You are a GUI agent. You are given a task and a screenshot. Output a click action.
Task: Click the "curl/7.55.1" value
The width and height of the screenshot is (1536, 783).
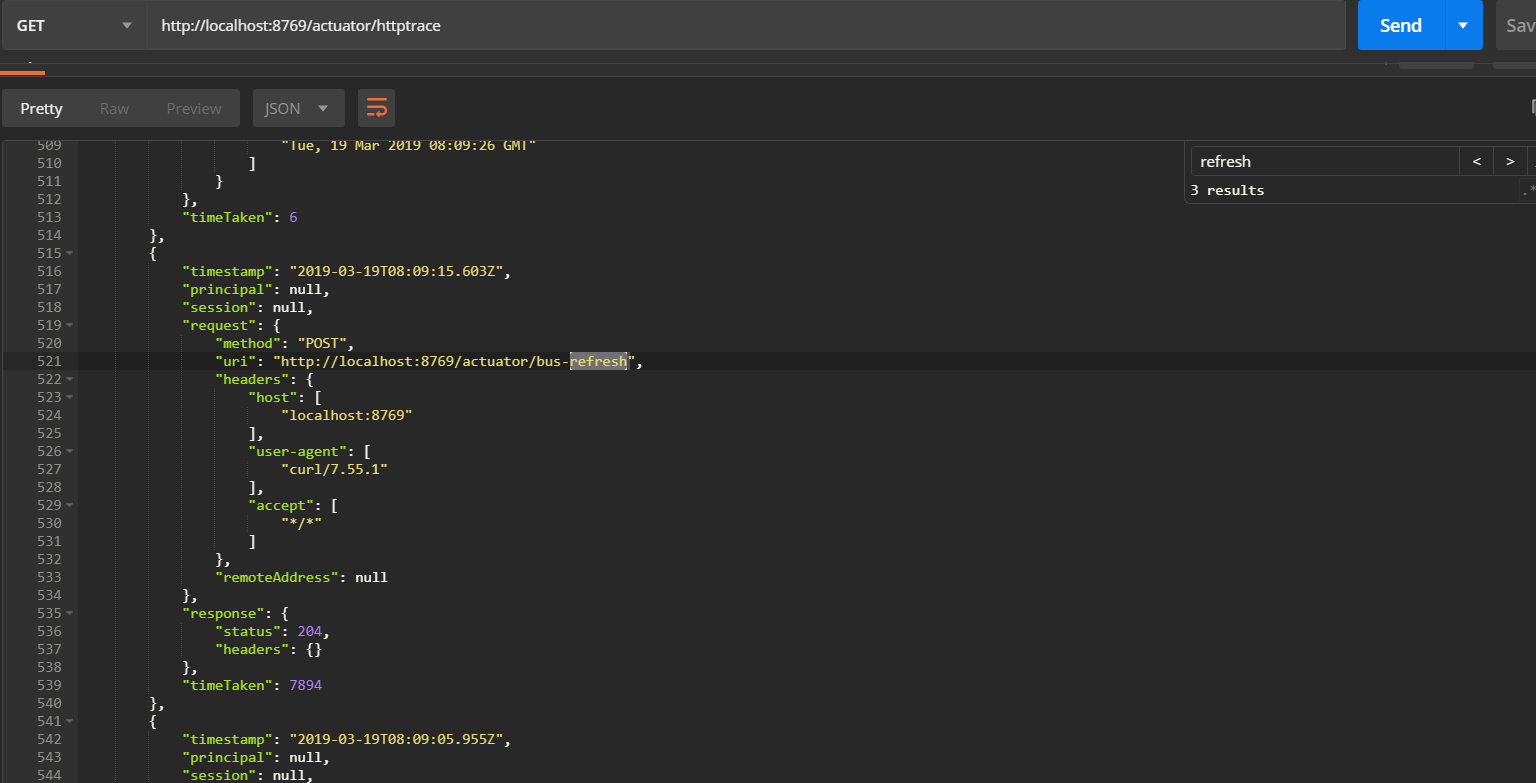pos(334,469)
